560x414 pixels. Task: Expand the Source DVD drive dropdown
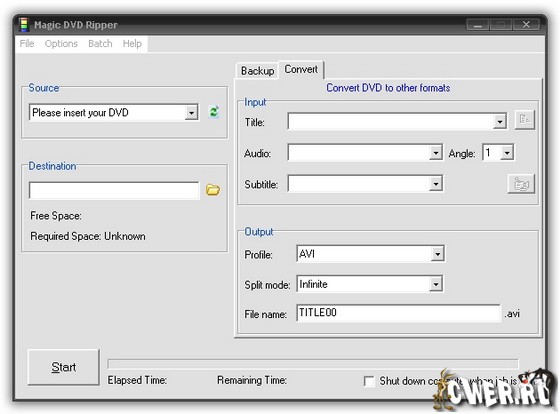(191, 113)
